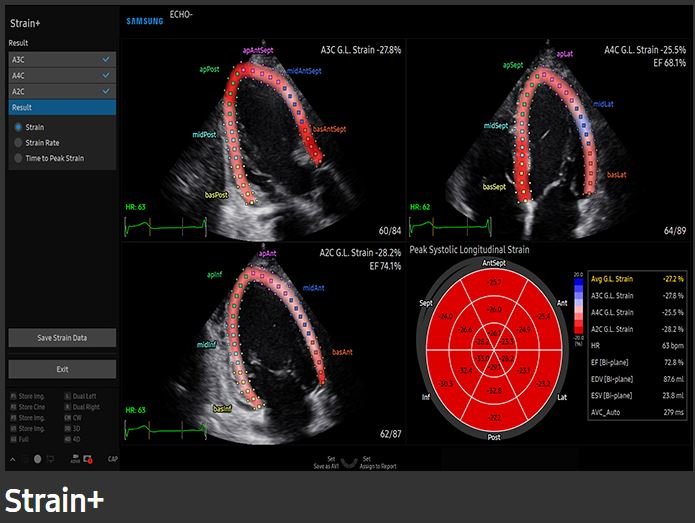695x523 pixels.
Task: Click Save Strain Data button
Action: pos(62,338)
